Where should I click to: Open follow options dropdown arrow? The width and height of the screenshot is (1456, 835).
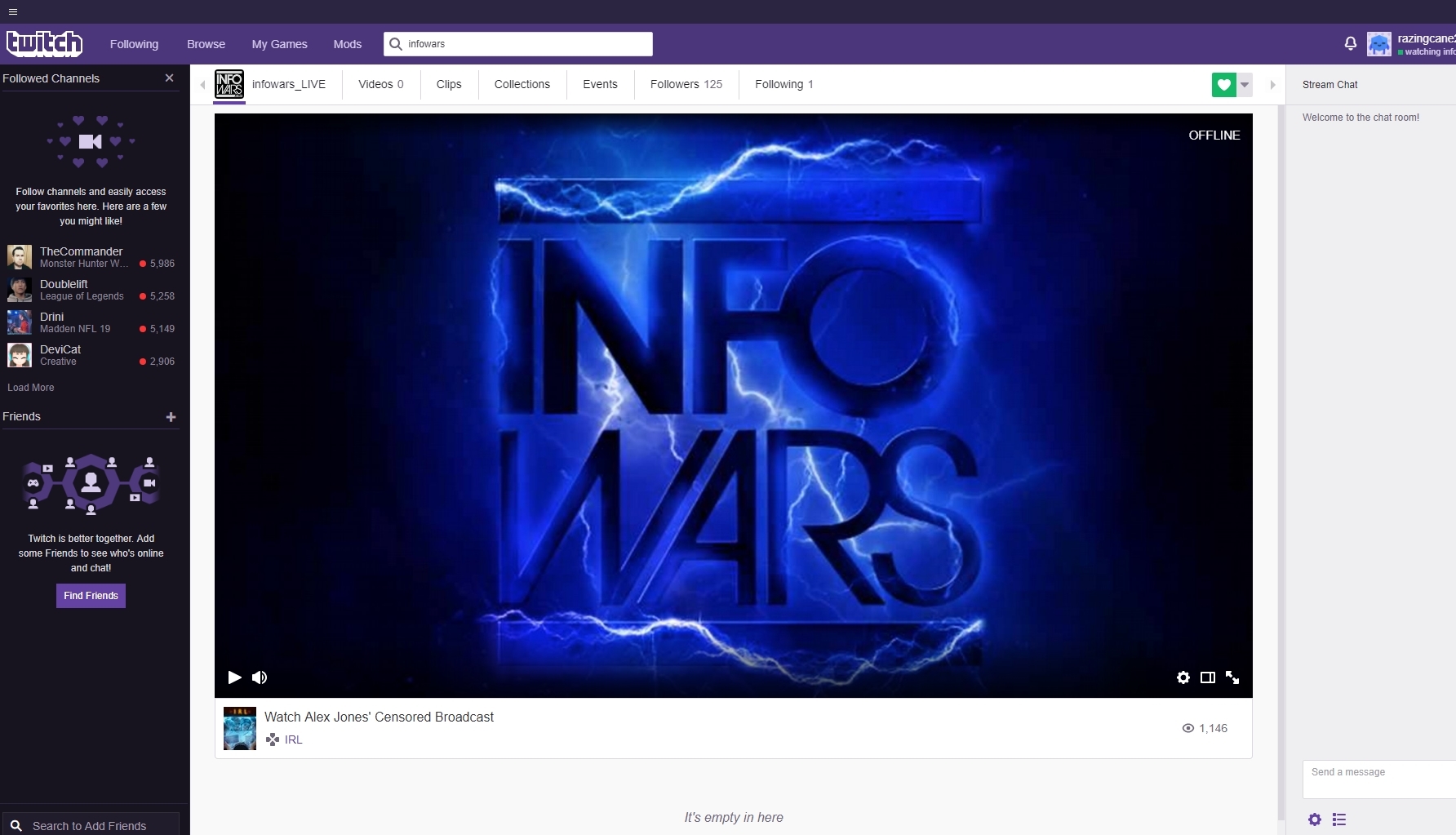click(x=1245, y=85)
